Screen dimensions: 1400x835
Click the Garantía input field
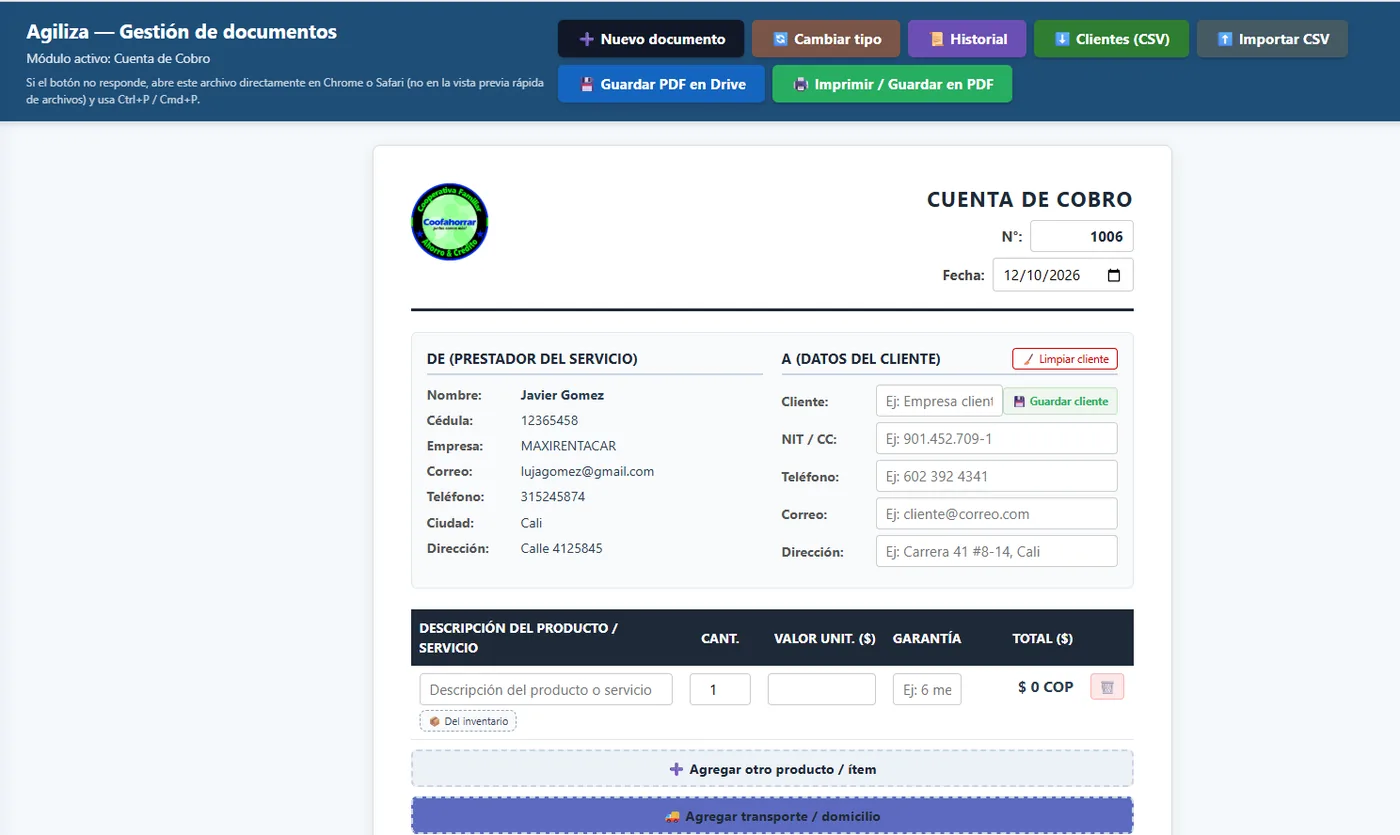[927, 689]
